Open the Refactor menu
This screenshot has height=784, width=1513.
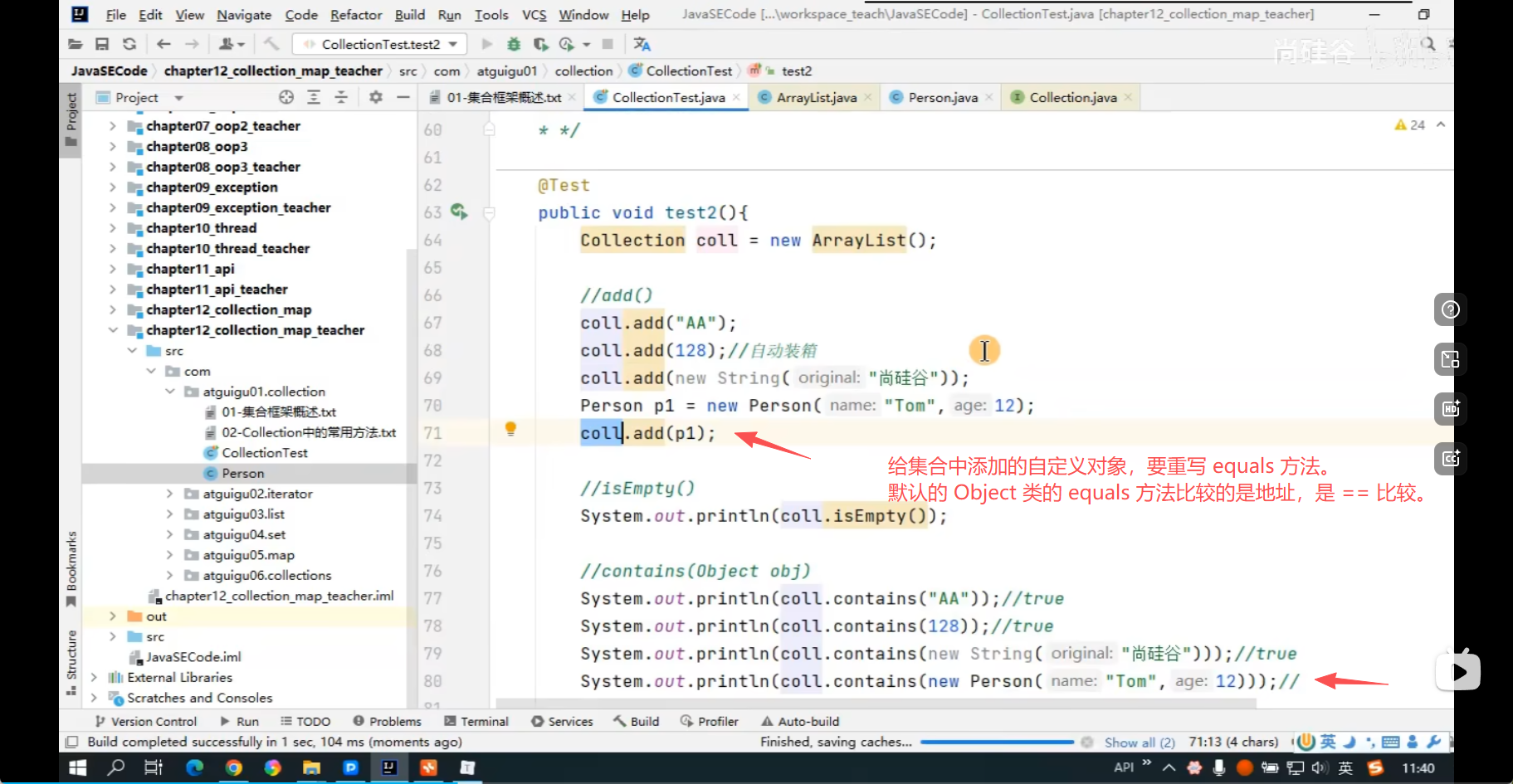point(356,15)
